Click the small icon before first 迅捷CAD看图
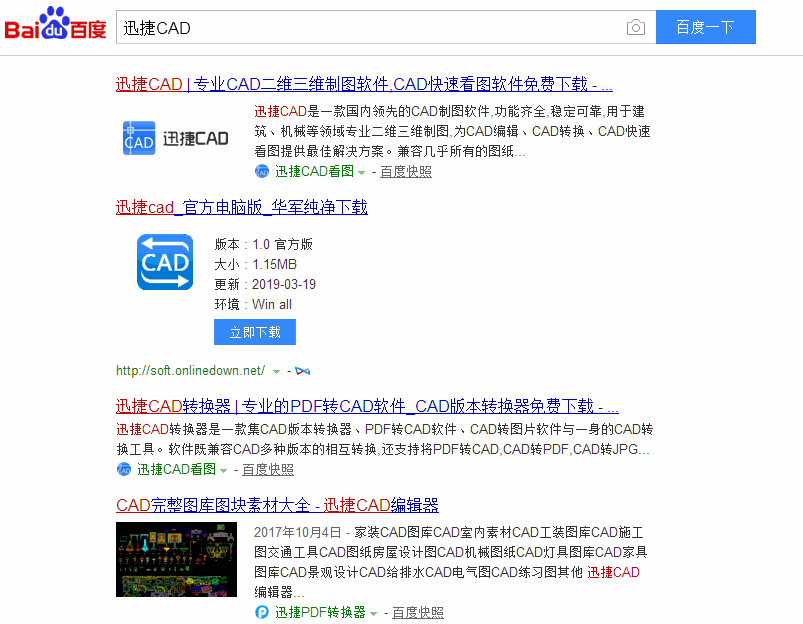The width and height of the screenshot is (803, 624). click(262, 171)
